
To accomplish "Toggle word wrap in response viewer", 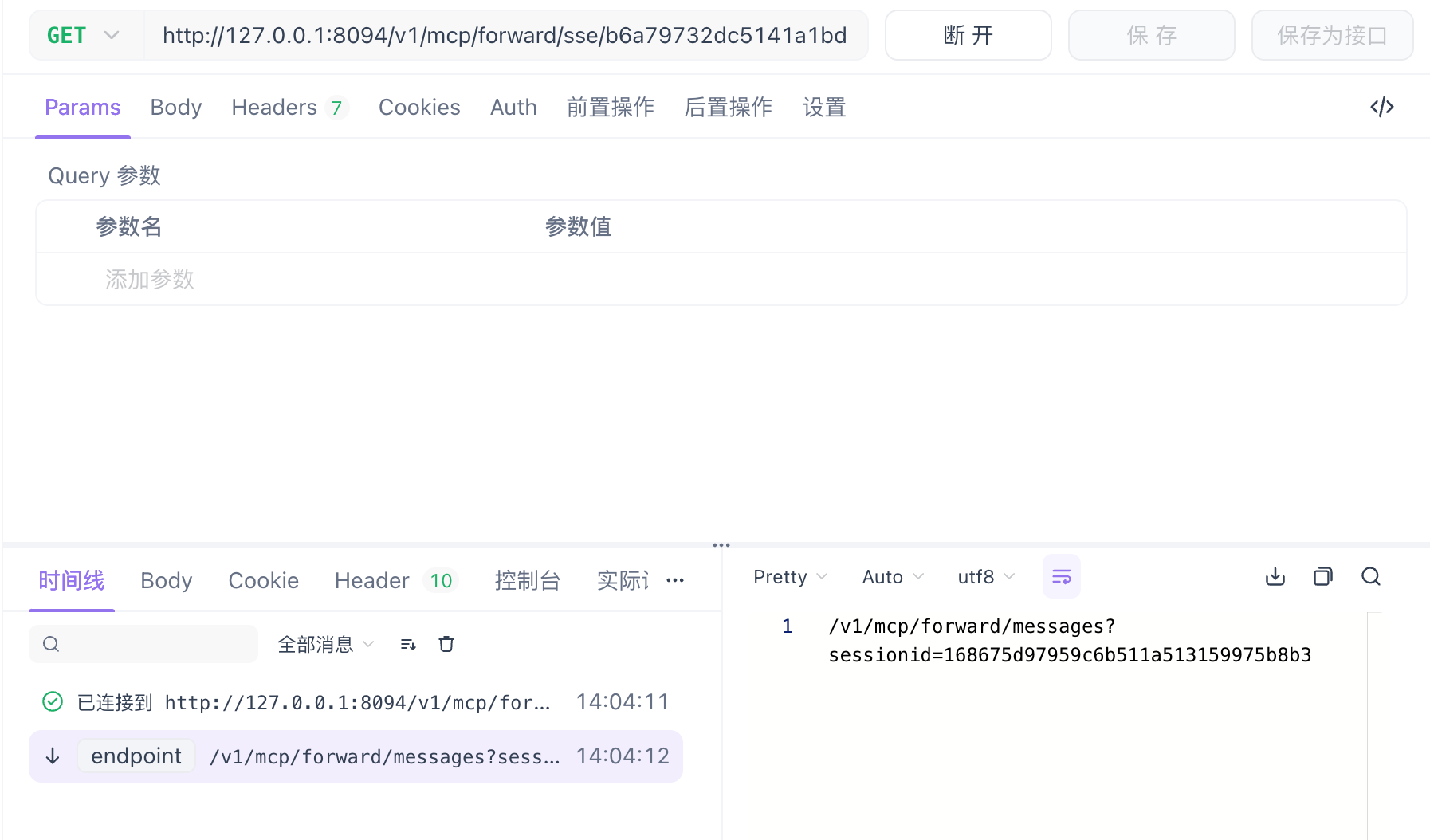I will click(x=1061, y=576).
